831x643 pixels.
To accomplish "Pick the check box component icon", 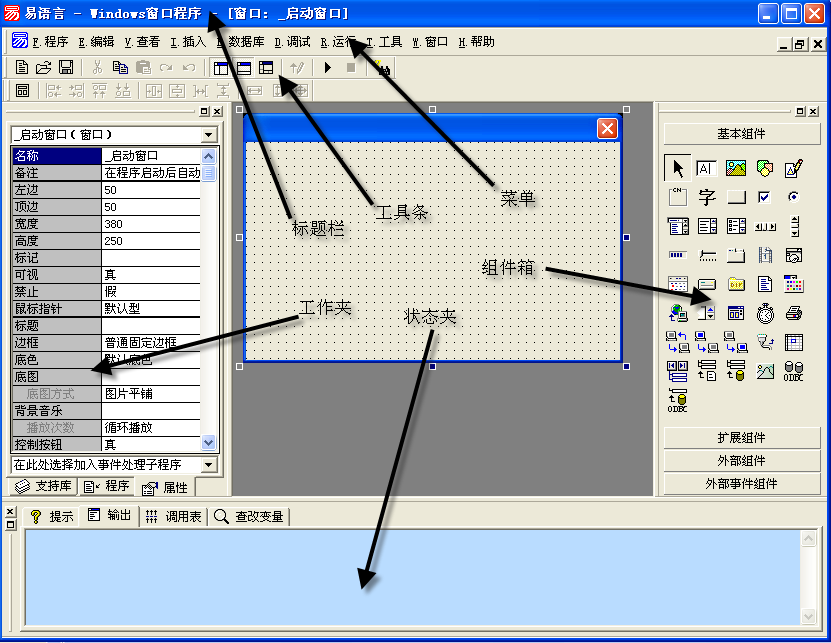I will click(764, 197).
